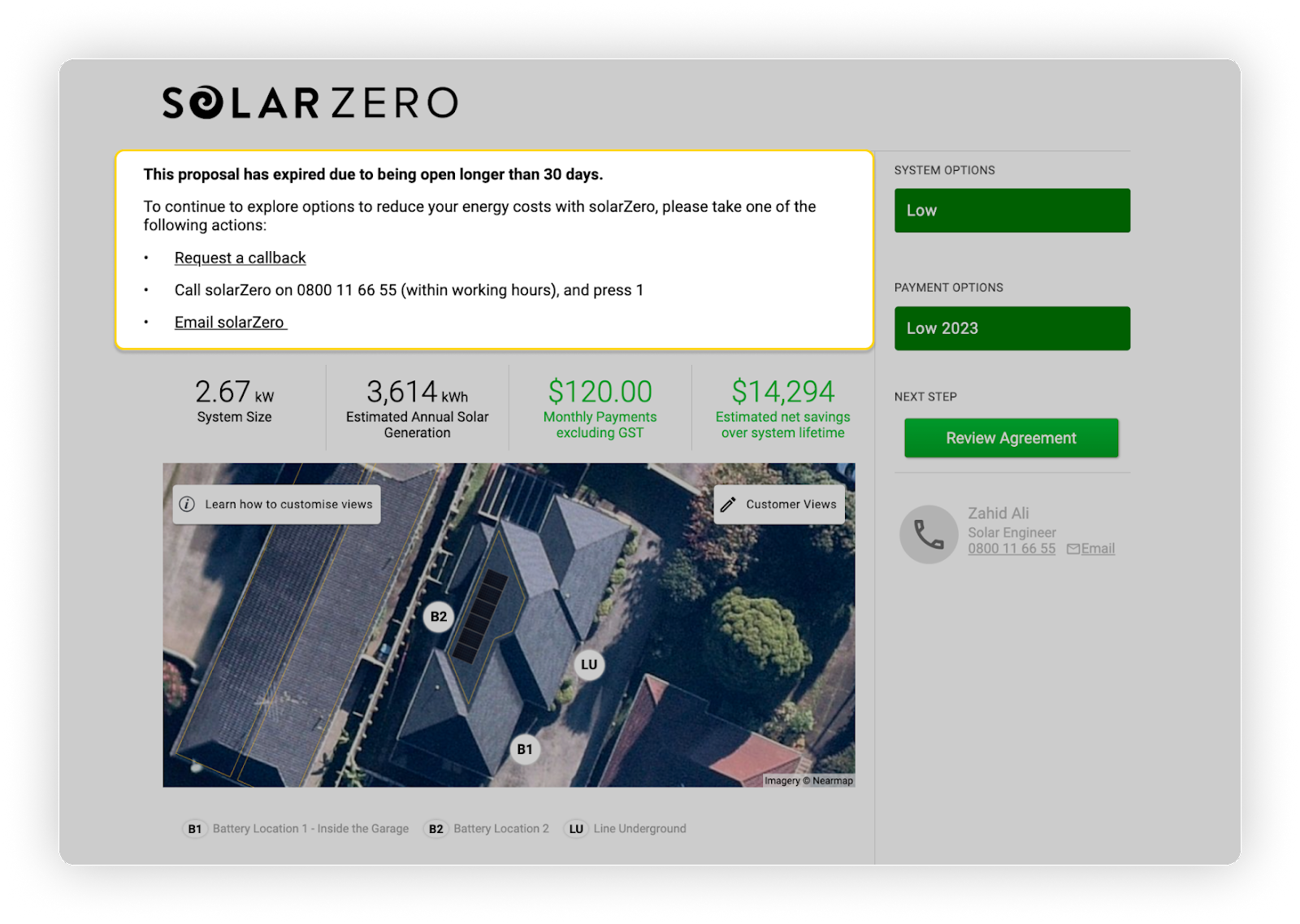Open the Request a callback link
Image resolution: width=1300 pixels, height=924 pixels.
point(240,258)
